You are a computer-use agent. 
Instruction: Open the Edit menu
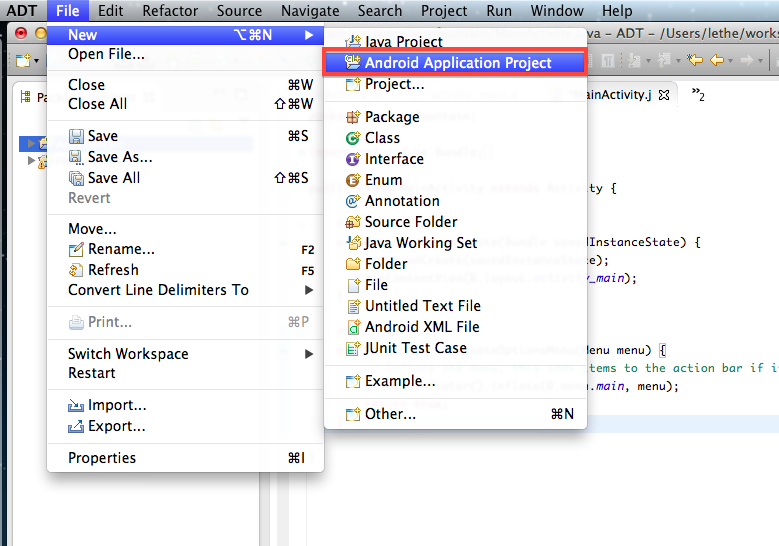(110, 10)
